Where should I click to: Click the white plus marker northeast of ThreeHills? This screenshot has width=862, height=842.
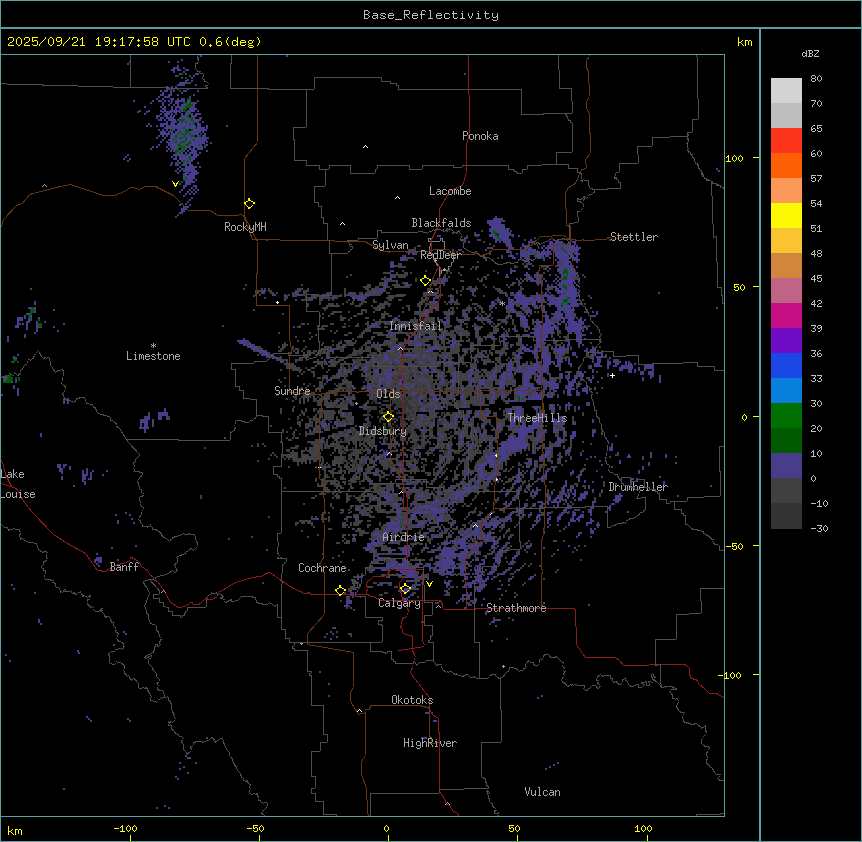(612, 375)
